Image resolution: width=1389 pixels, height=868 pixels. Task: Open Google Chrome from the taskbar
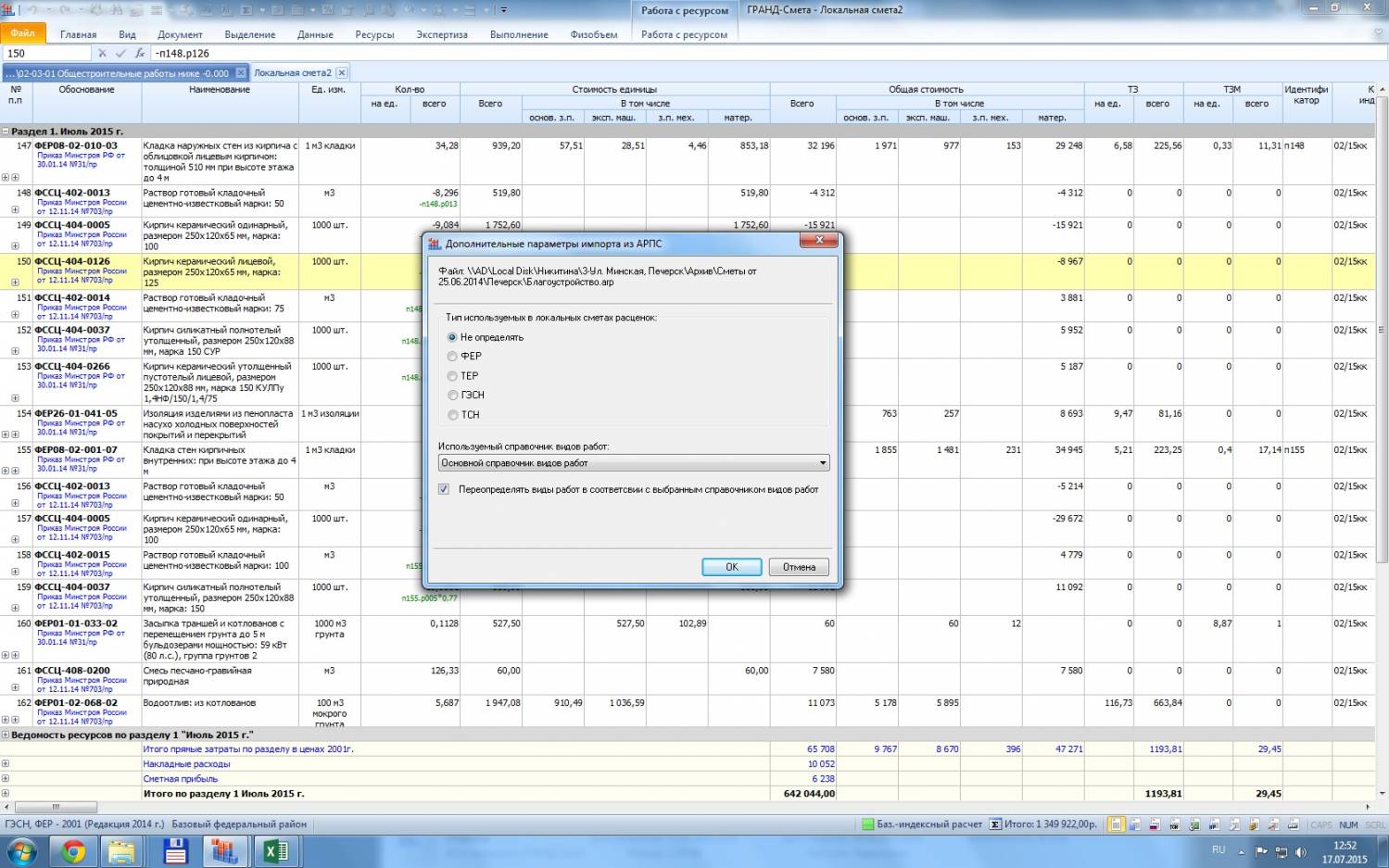point(73,851)
